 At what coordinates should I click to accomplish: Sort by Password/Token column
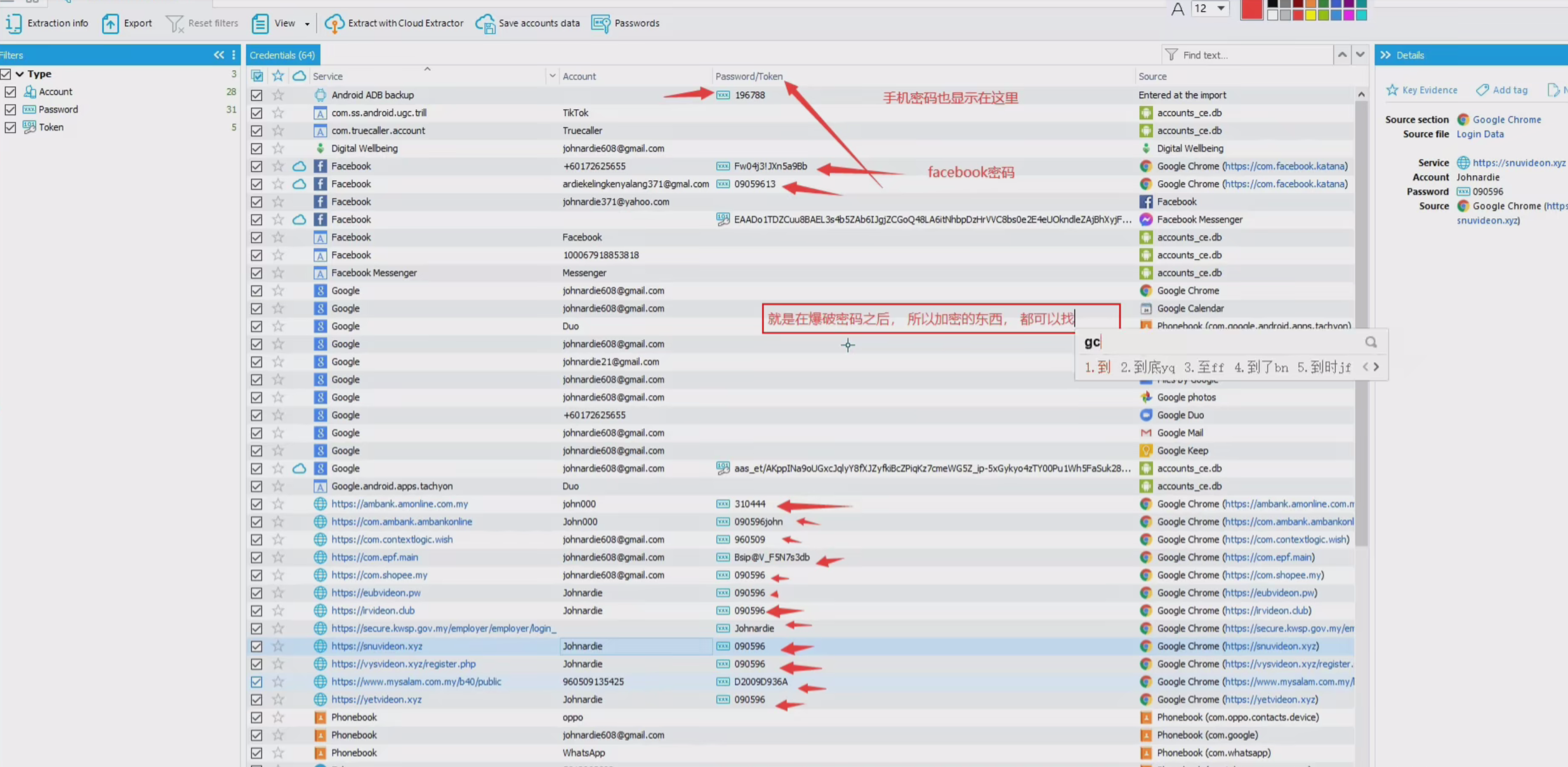749,76
